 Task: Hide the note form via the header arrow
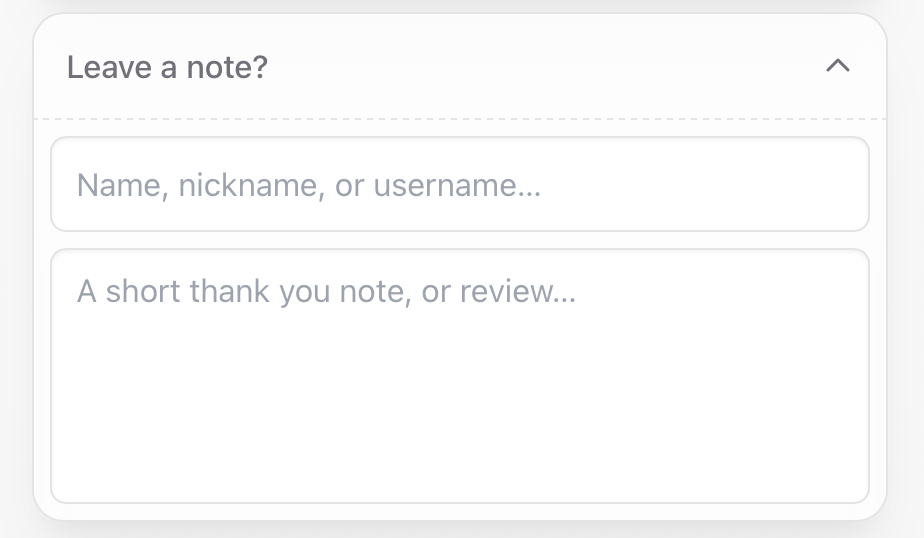pyautogui.click(x=837, y=67)
